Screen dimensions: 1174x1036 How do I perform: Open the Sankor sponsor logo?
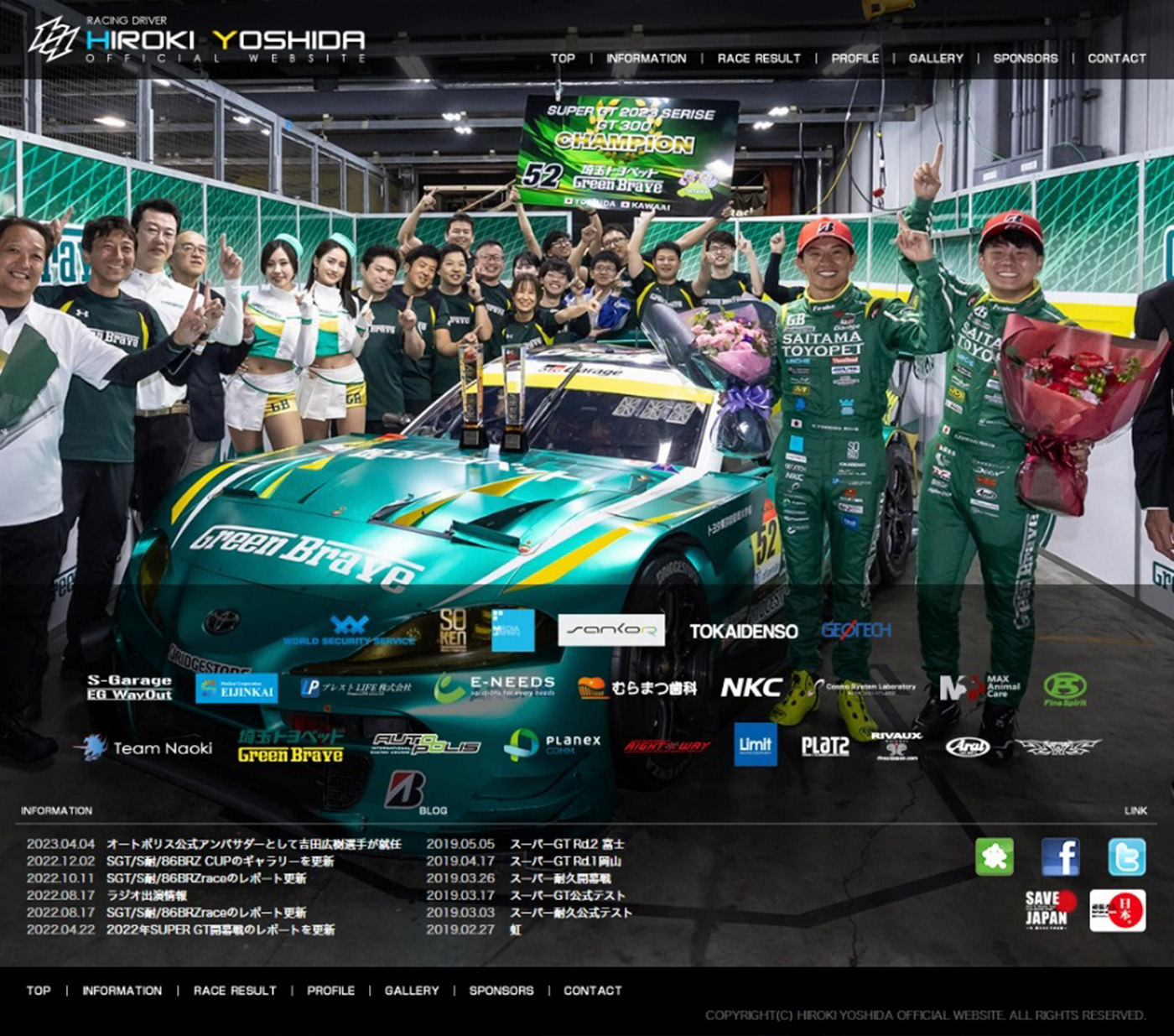coord(611,631)
